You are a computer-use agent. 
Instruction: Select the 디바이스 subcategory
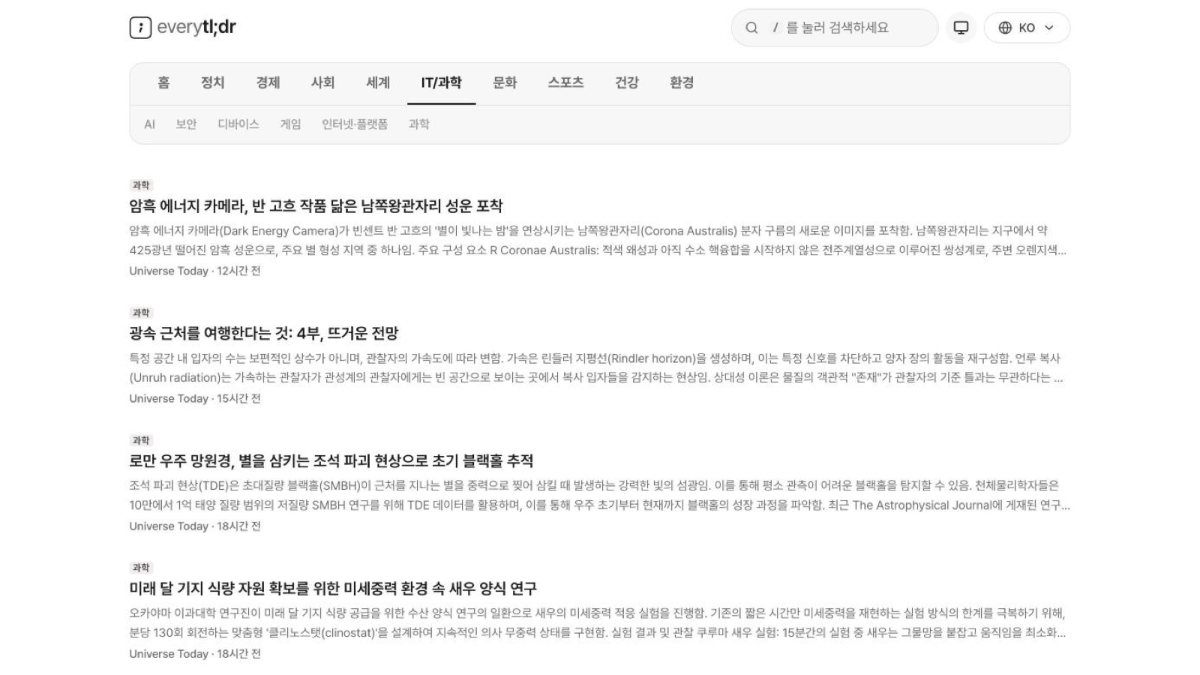(238, 124)
